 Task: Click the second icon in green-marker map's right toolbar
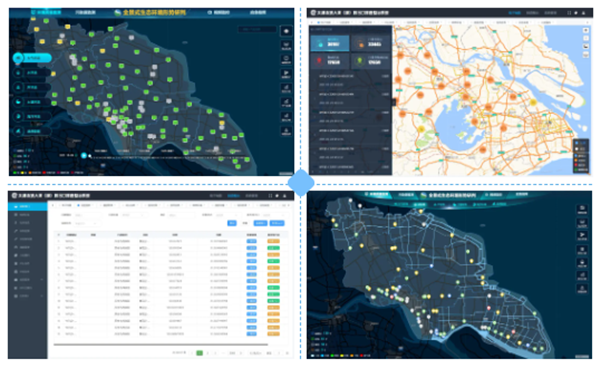click(x=286, y=45)
